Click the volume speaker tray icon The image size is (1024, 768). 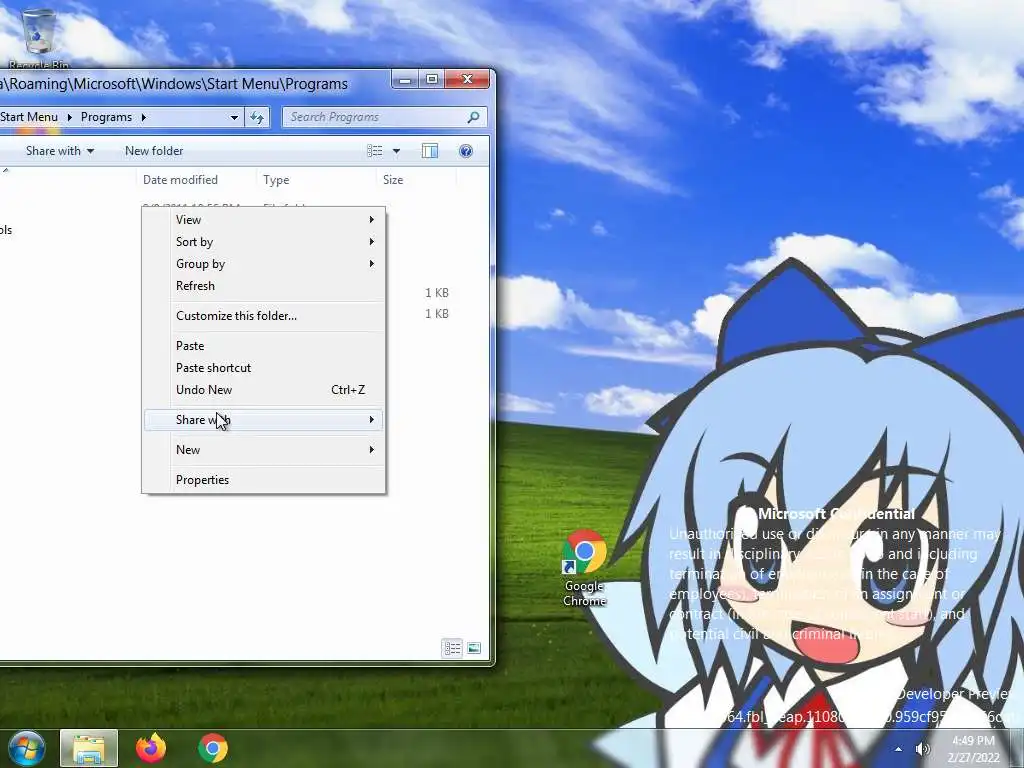(x=923, y=749)
